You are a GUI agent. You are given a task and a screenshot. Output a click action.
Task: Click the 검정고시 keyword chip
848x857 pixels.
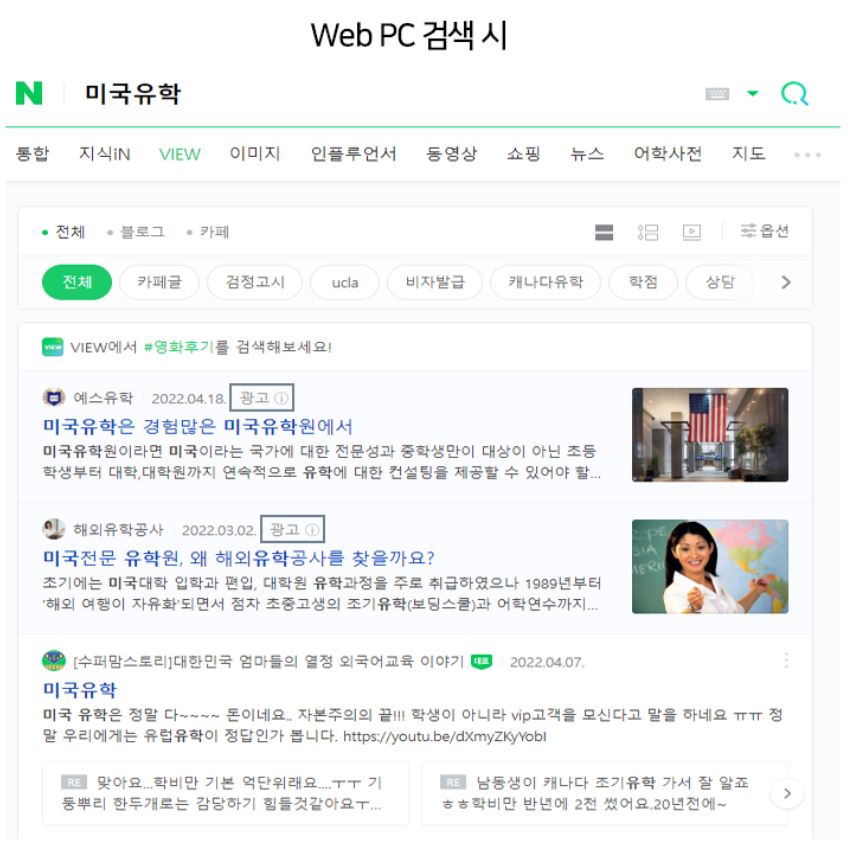tap(255, 282)
